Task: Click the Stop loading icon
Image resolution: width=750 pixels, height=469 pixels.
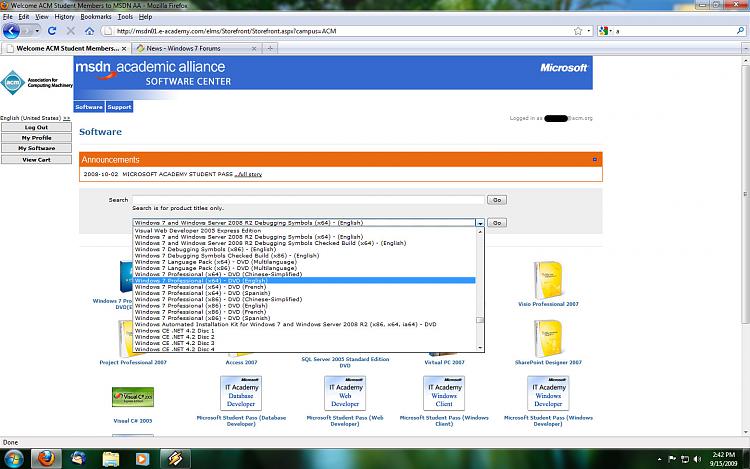Action: pyautogui.click(x=70, y=31)
